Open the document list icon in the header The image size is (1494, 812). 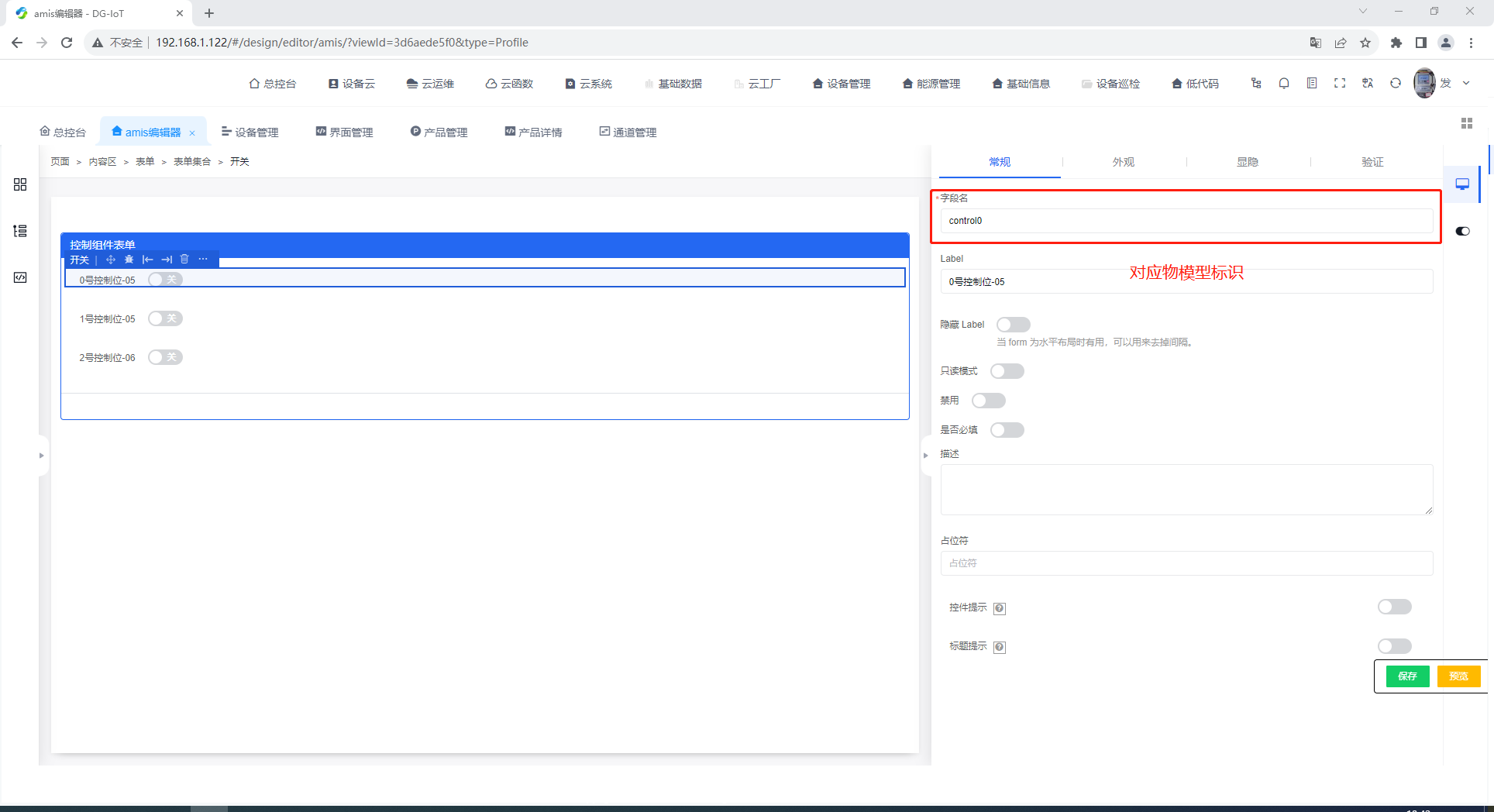tap(1312, 83)
